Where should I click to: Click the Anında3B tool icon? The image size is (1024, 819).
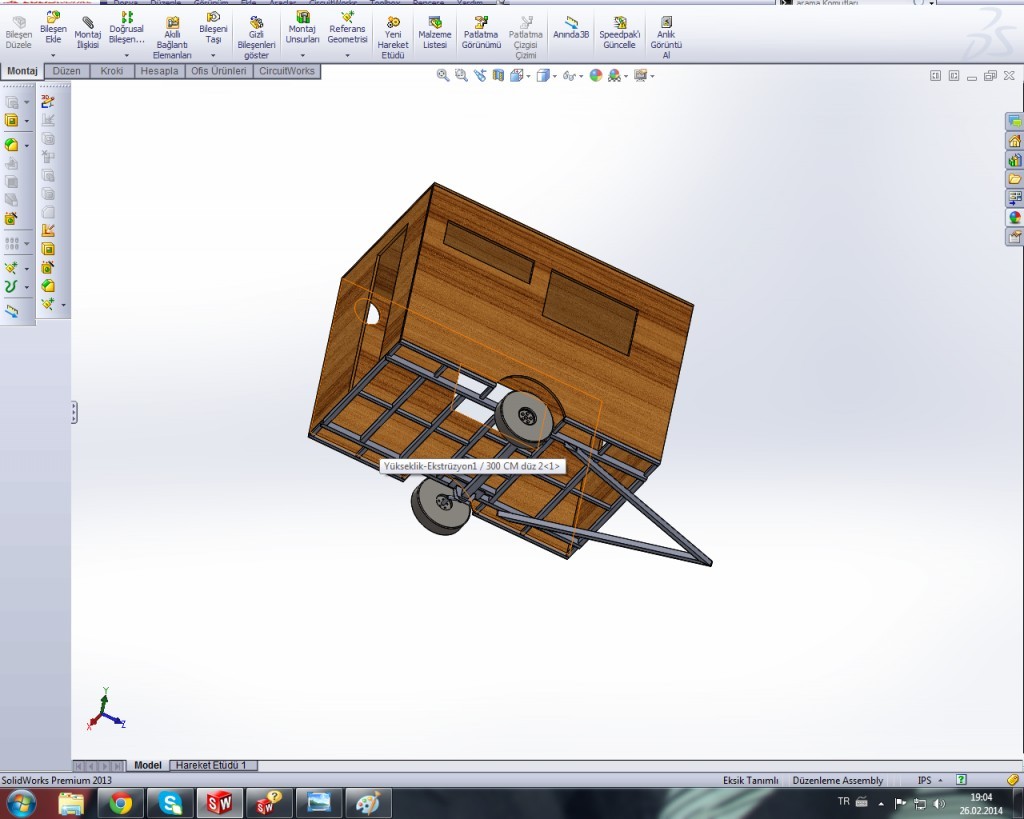tap(571, 22)
